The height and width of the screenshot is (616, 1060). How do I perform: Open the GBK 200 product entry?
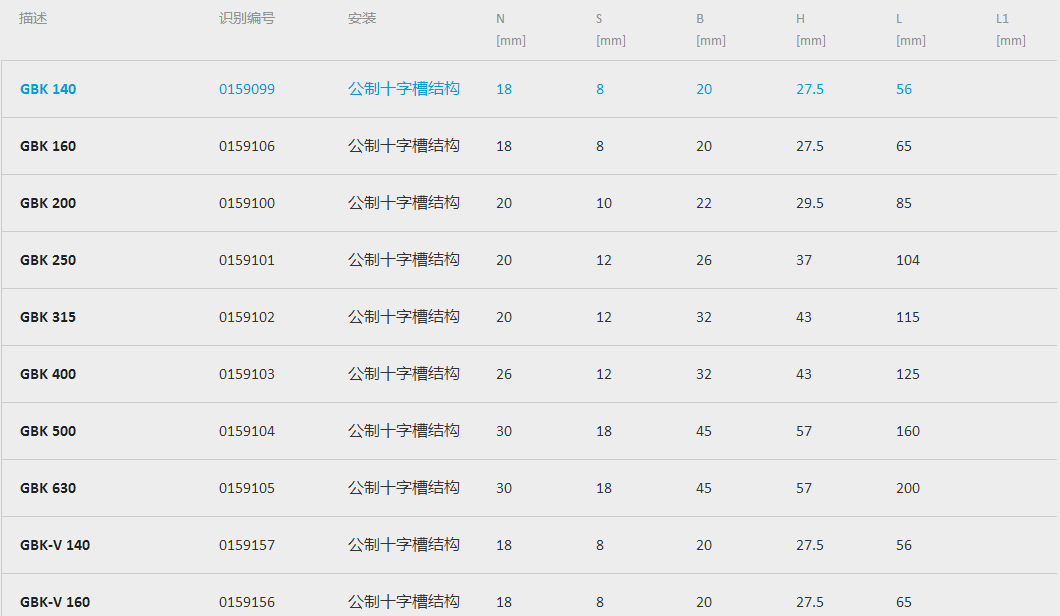pos(48,203)
